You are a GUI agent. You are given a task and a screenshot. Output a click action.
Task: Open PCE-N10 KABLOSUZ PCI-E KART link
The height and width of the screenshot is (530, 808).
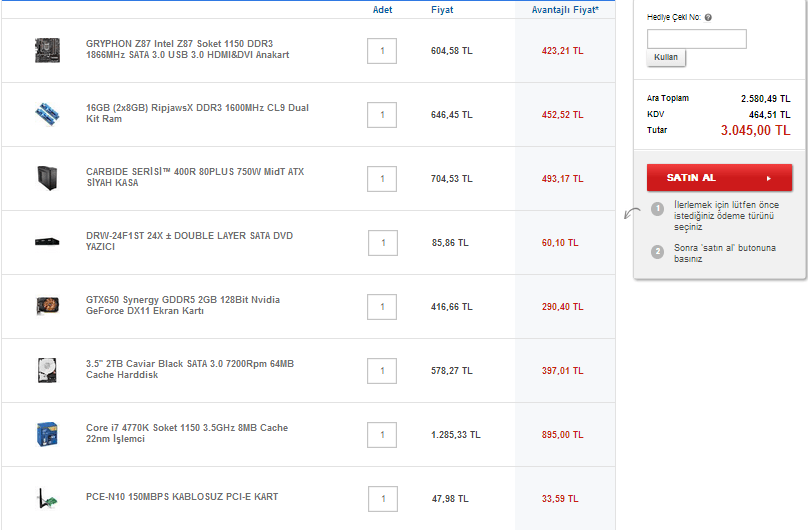point(182,497)
